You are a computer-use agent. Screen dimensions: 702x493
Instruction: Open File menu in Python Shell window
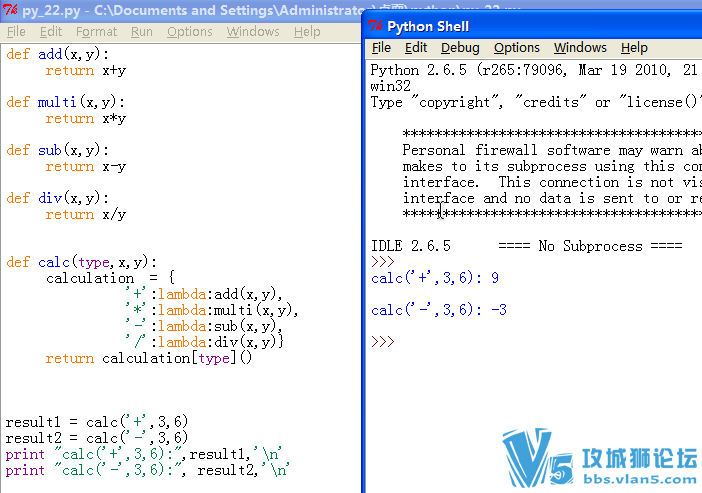(x=381, y=47)
